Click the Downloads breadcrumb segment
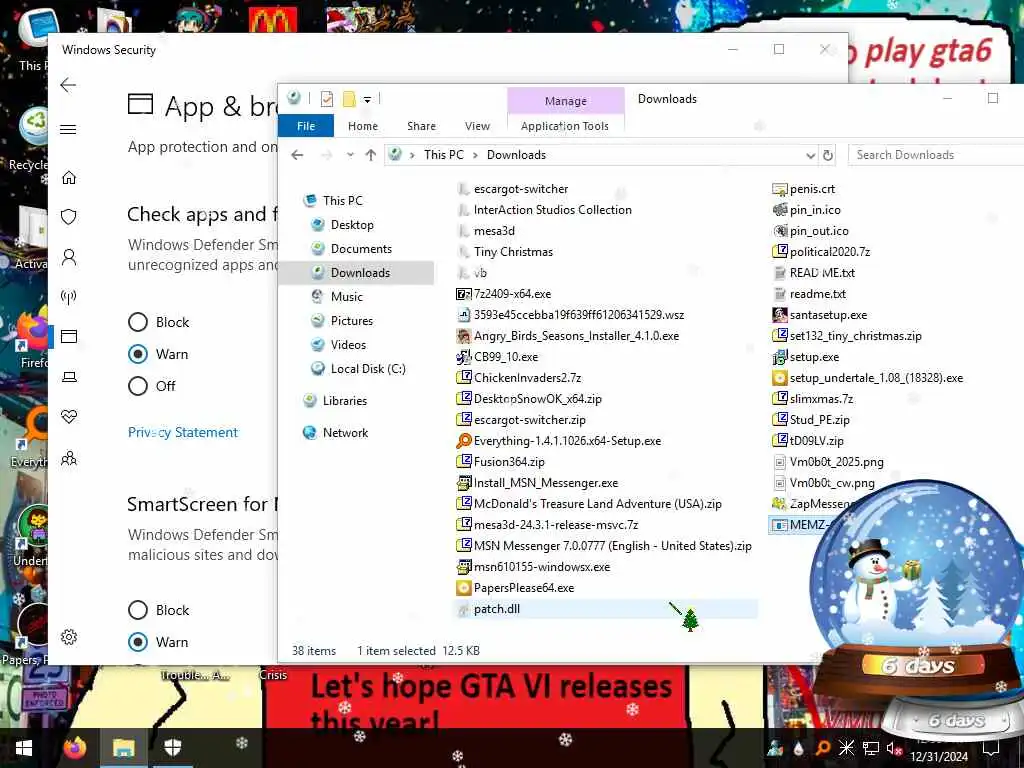Image resolution: width=1024 pixels, height=768 pixels. 516,155
